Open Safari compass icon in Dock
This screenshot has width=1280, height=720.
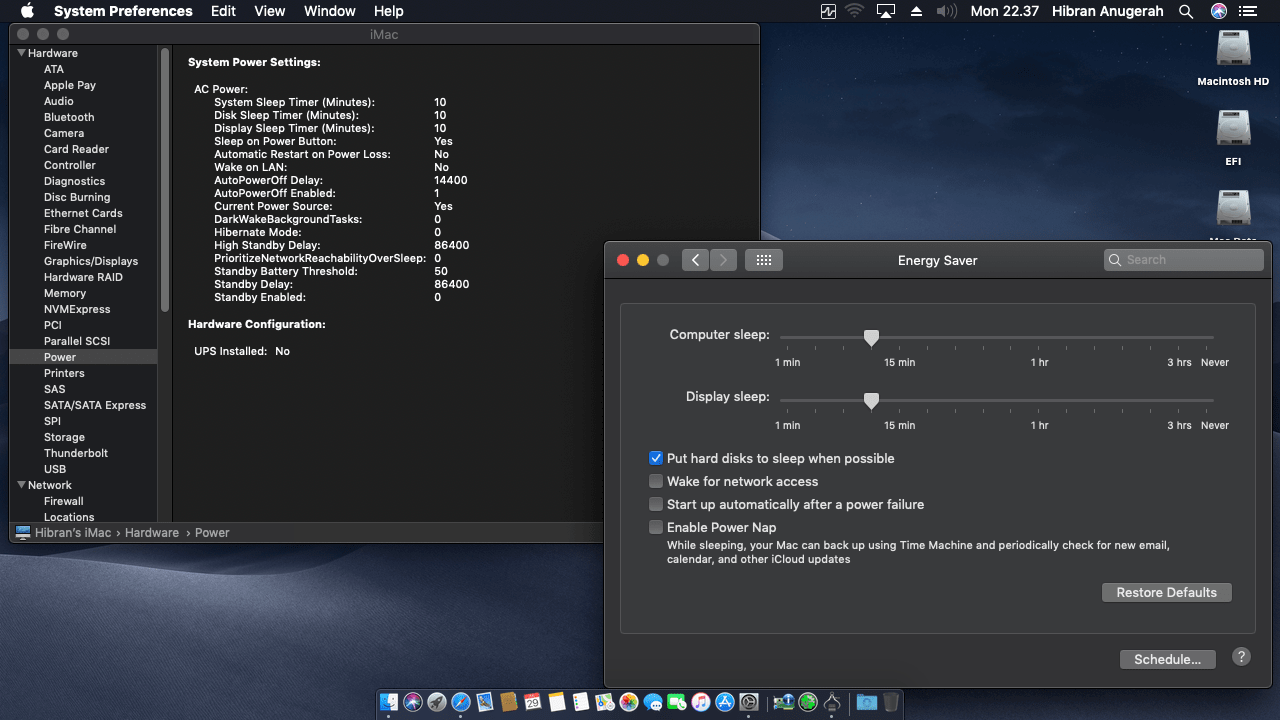coord(461,703)
